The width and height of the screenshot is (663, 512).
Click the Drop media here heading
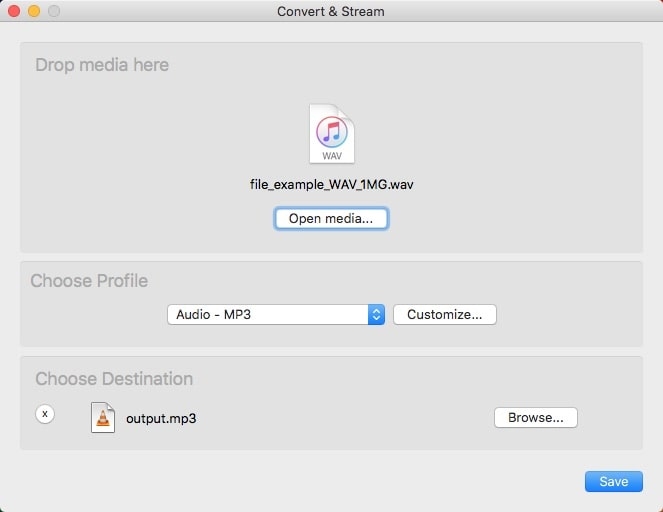pos(102,65)
